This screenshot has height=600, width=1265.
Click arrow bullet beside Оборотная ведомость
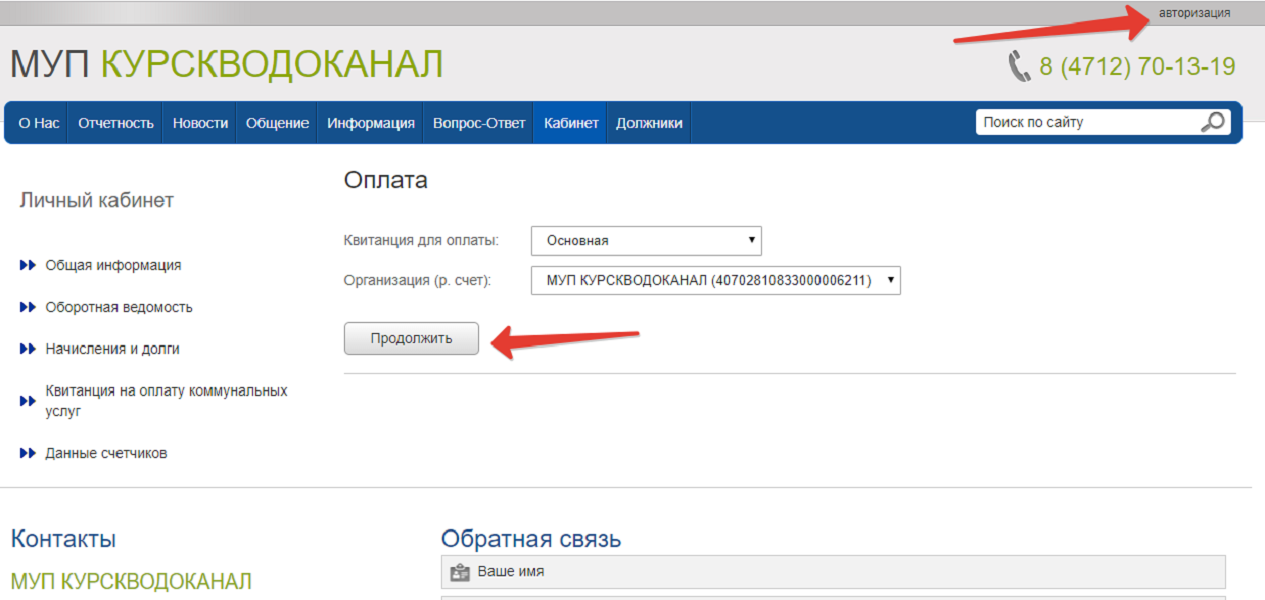point(28,307)
